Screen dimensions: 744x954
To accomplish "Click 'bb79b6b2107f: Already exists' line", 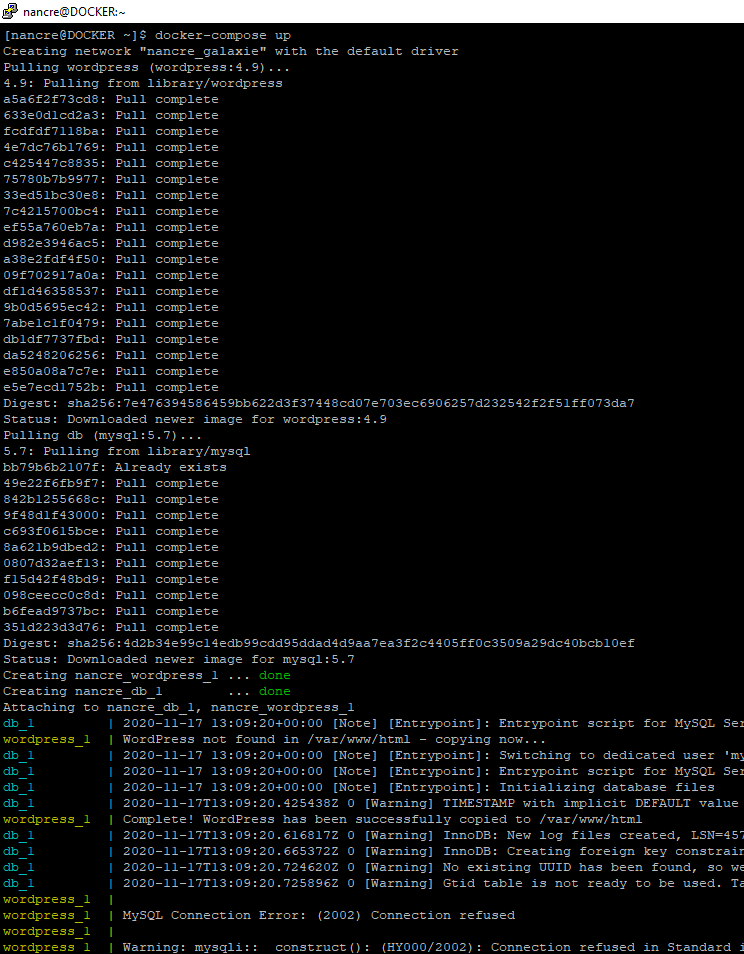I will click(114, 467).
